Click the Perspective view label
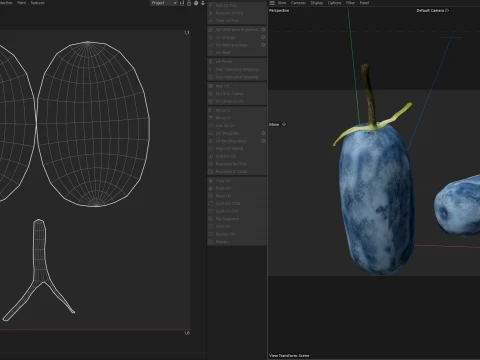 tap(279, 11)
